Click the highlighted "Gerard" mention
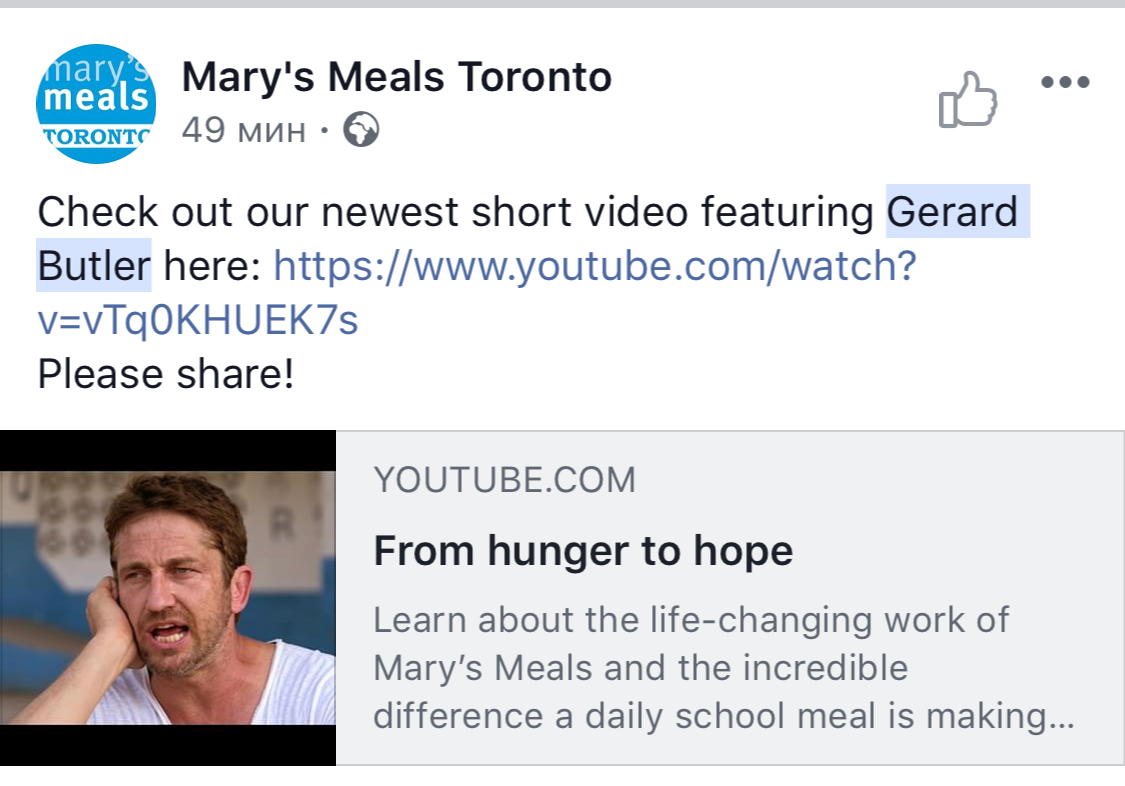 tap(952, 212)
